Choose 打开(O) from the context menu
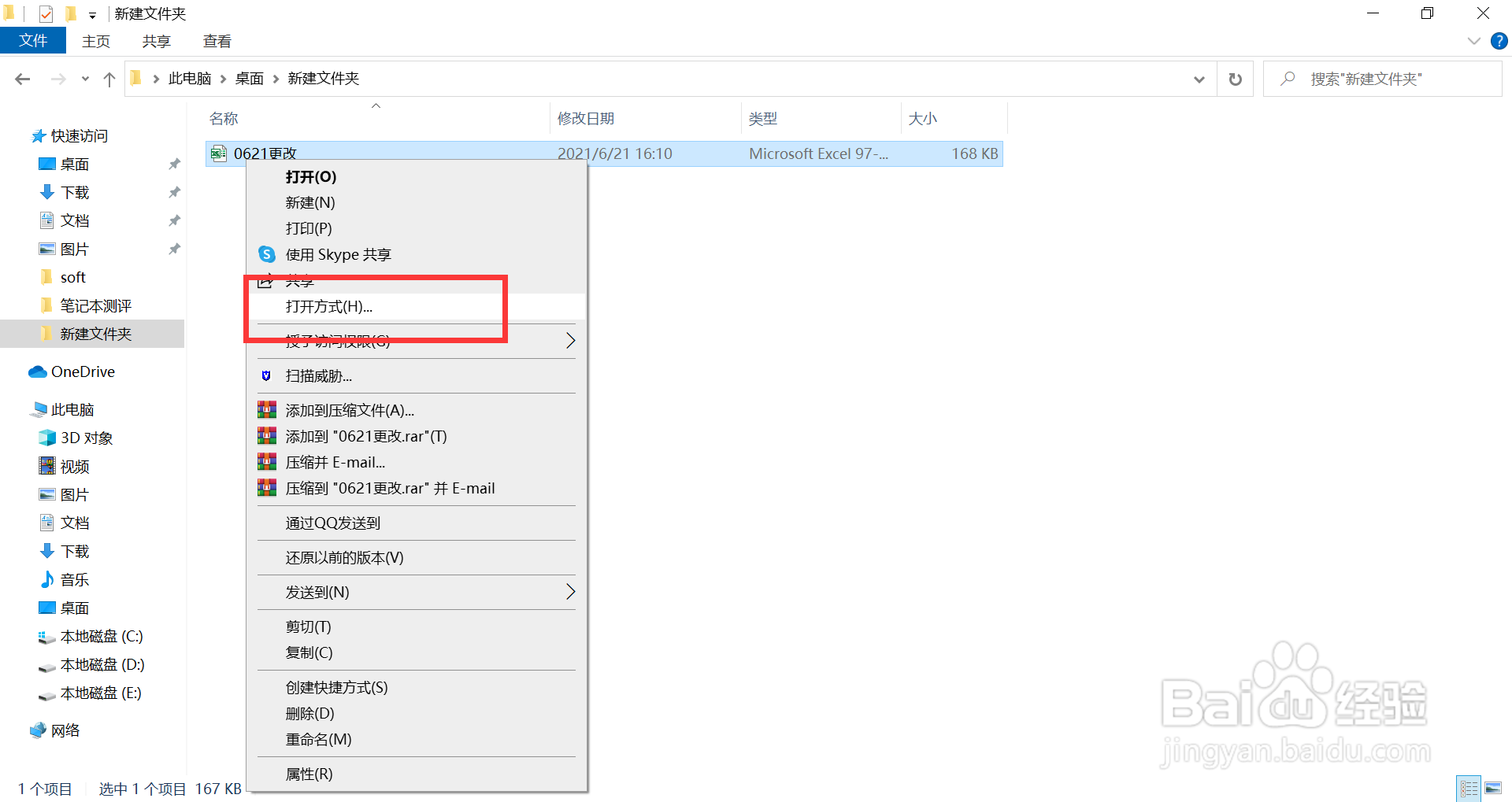 (x=417, y=177)
